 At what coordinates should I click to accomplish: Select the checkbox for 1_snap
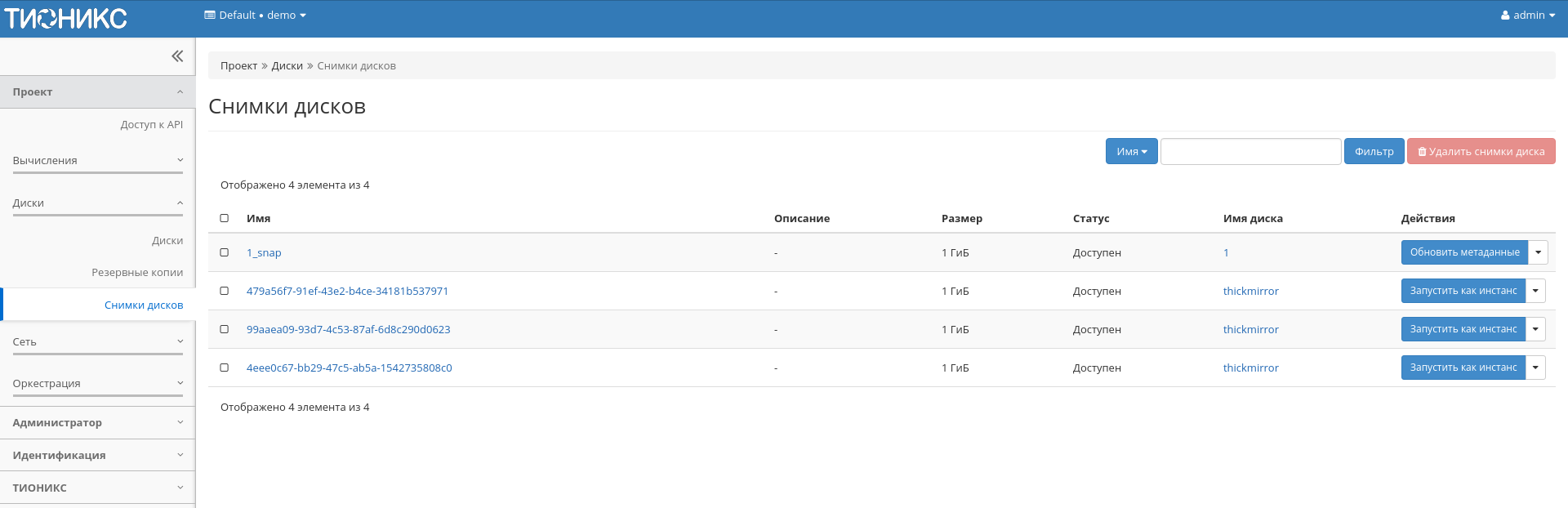(225, 252)
